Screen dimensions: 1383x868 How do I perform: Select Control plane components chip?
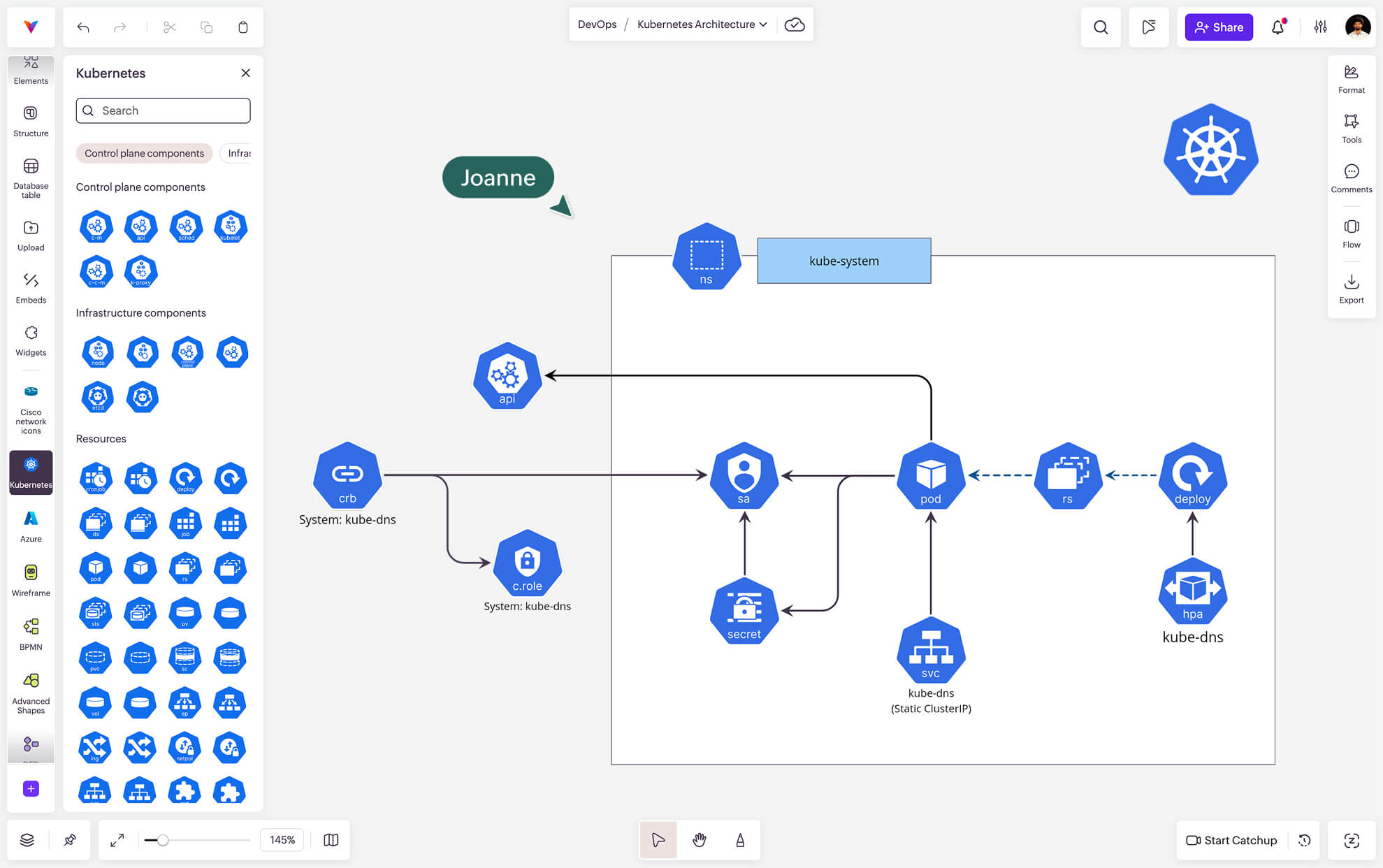click(x=144, y=153)
